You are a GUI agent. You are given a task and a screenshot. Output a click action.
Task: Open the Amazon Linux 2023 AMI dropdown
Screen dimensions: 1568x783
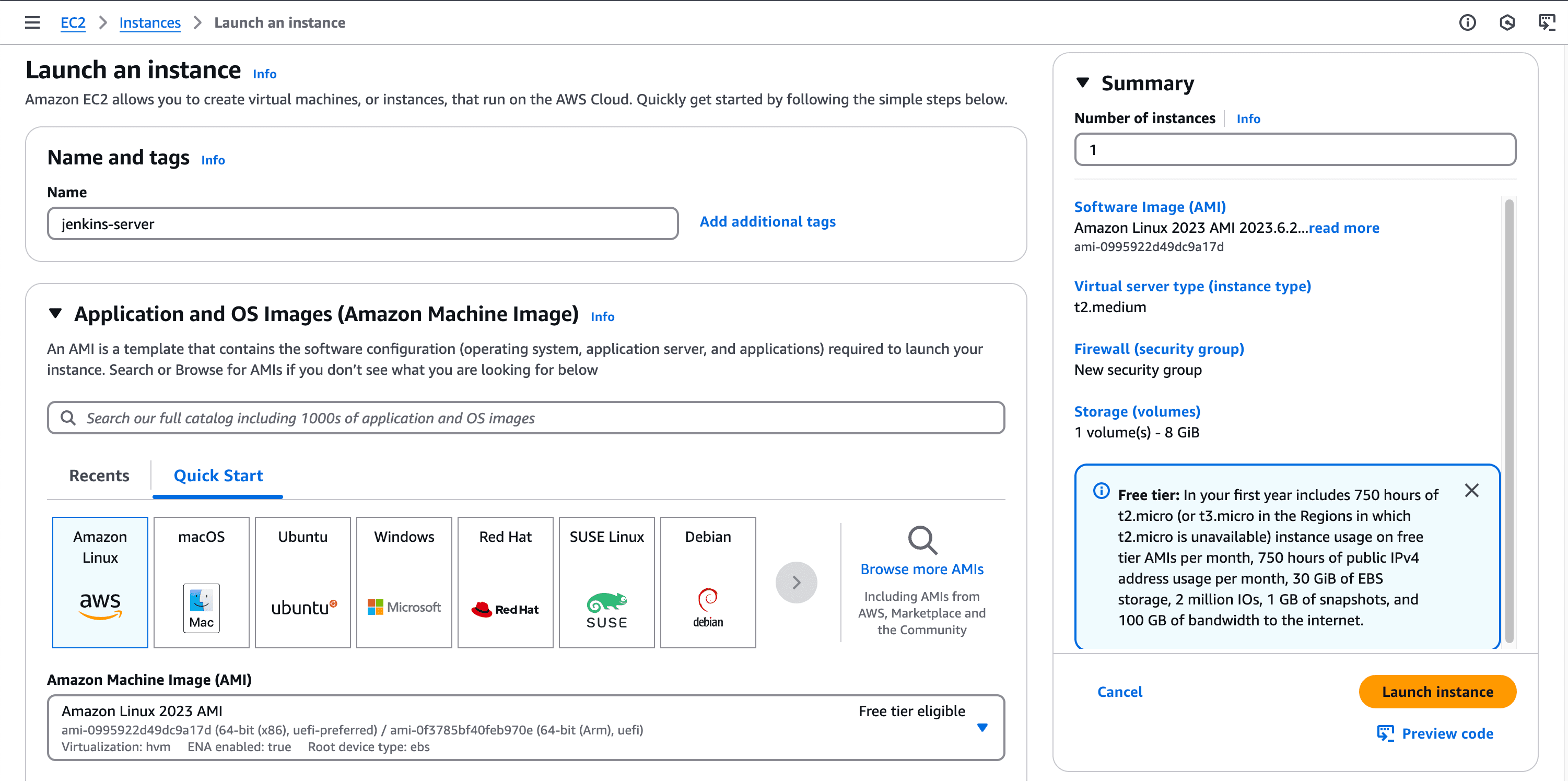tap(982, 727)
